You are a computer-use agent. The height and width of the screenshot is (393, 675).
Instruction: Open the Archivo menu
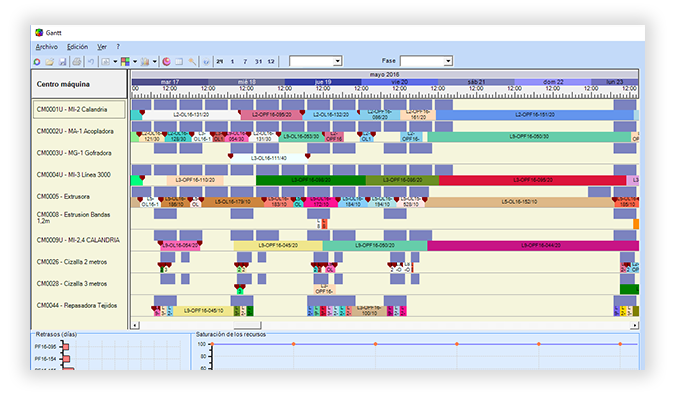point(46,46)
